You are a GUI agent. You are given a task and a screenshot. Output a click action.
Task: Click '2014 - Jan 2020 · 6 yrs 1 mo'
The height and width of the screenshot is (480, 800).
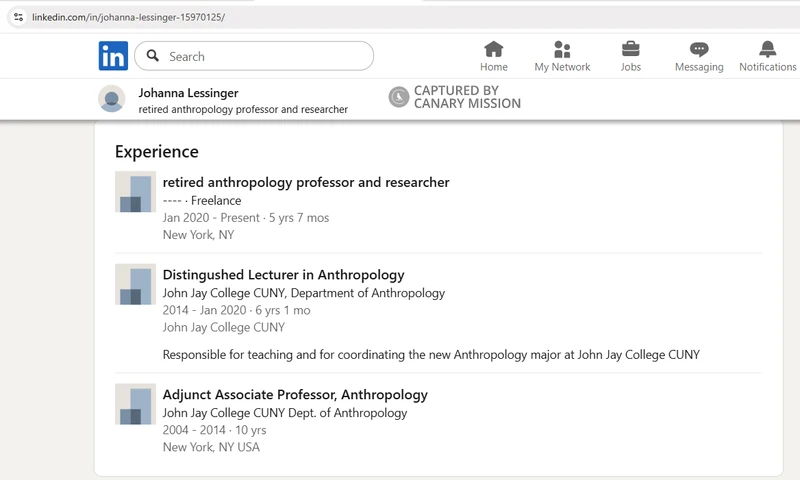(237, 310)
